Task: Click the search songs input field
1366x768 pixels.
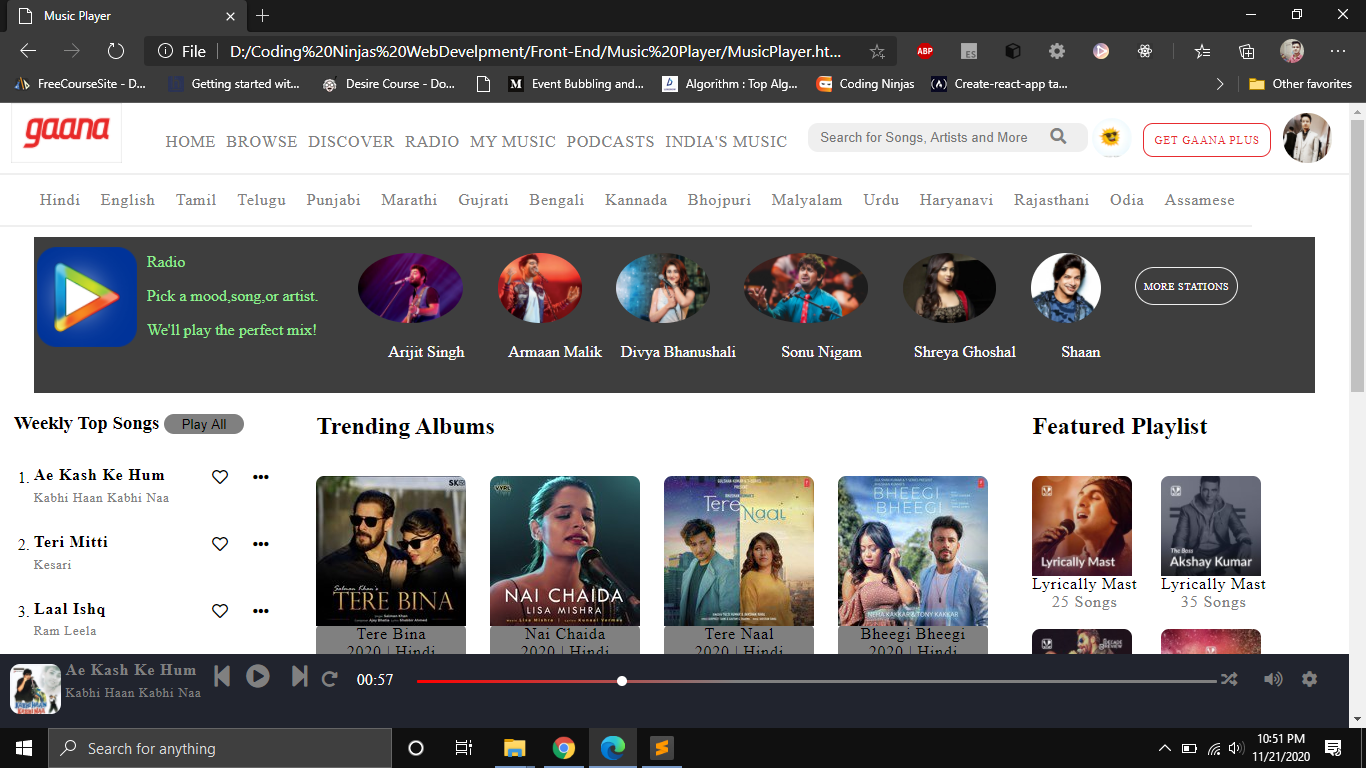Action: (947, 137)
